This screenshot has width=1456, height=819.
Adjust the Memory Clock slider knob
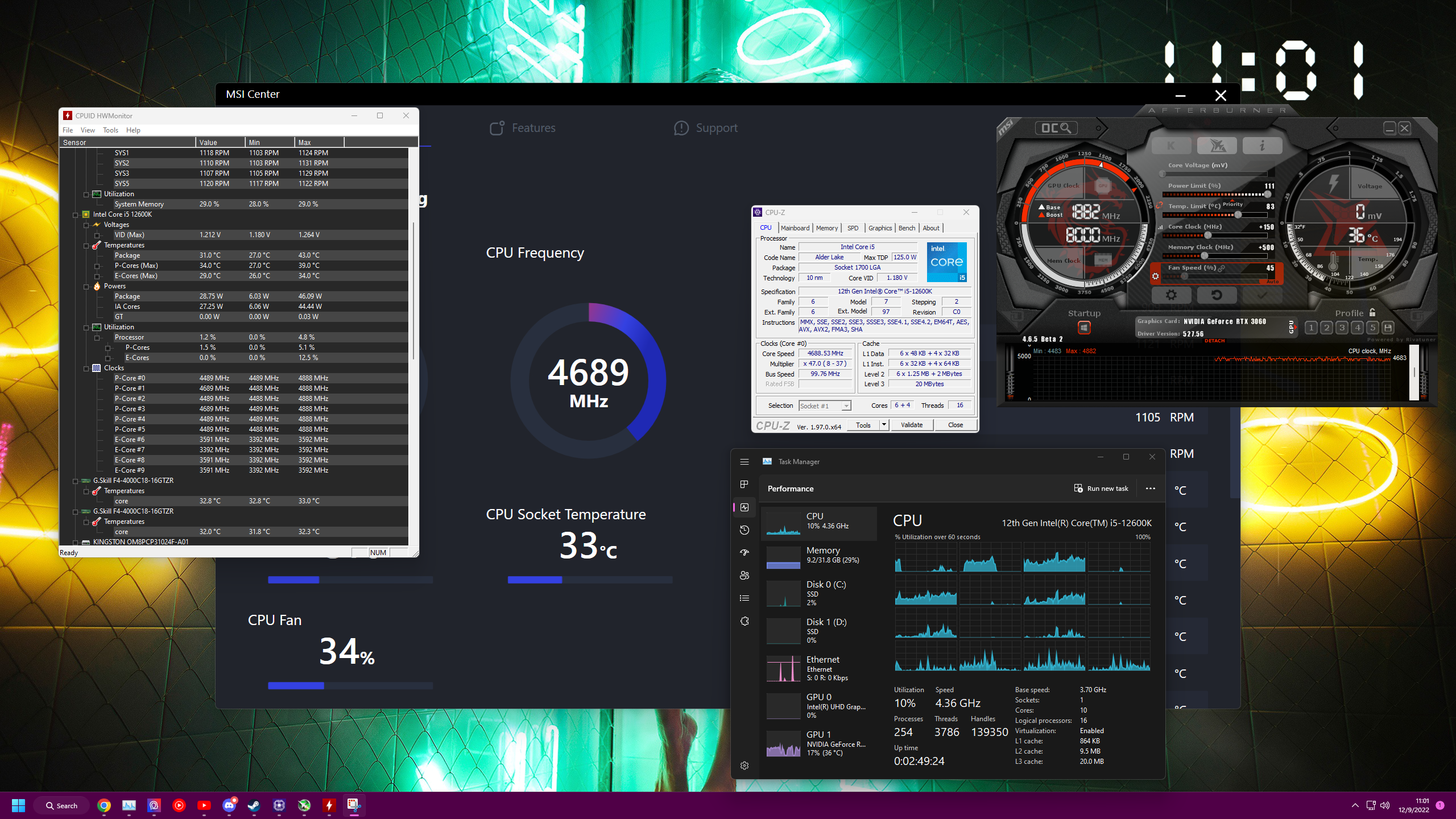[x=1204, y=256]
